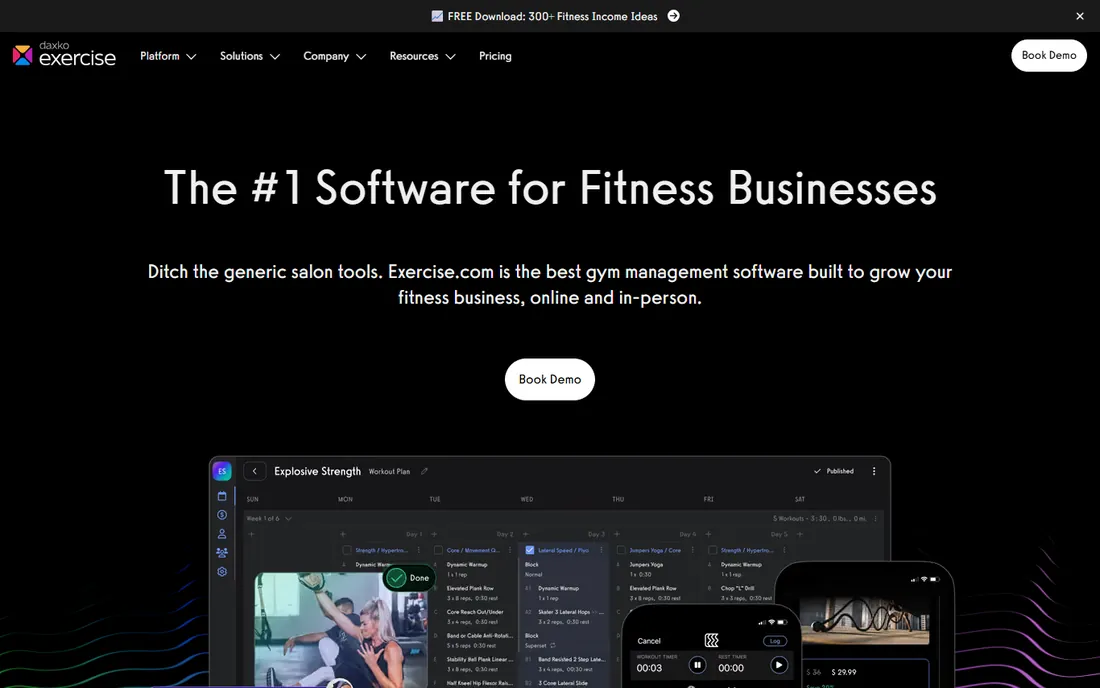Click the Core Reach Out/Under exercise
The width and height of the screenshot is (1100, 688).
pos(475,612)
